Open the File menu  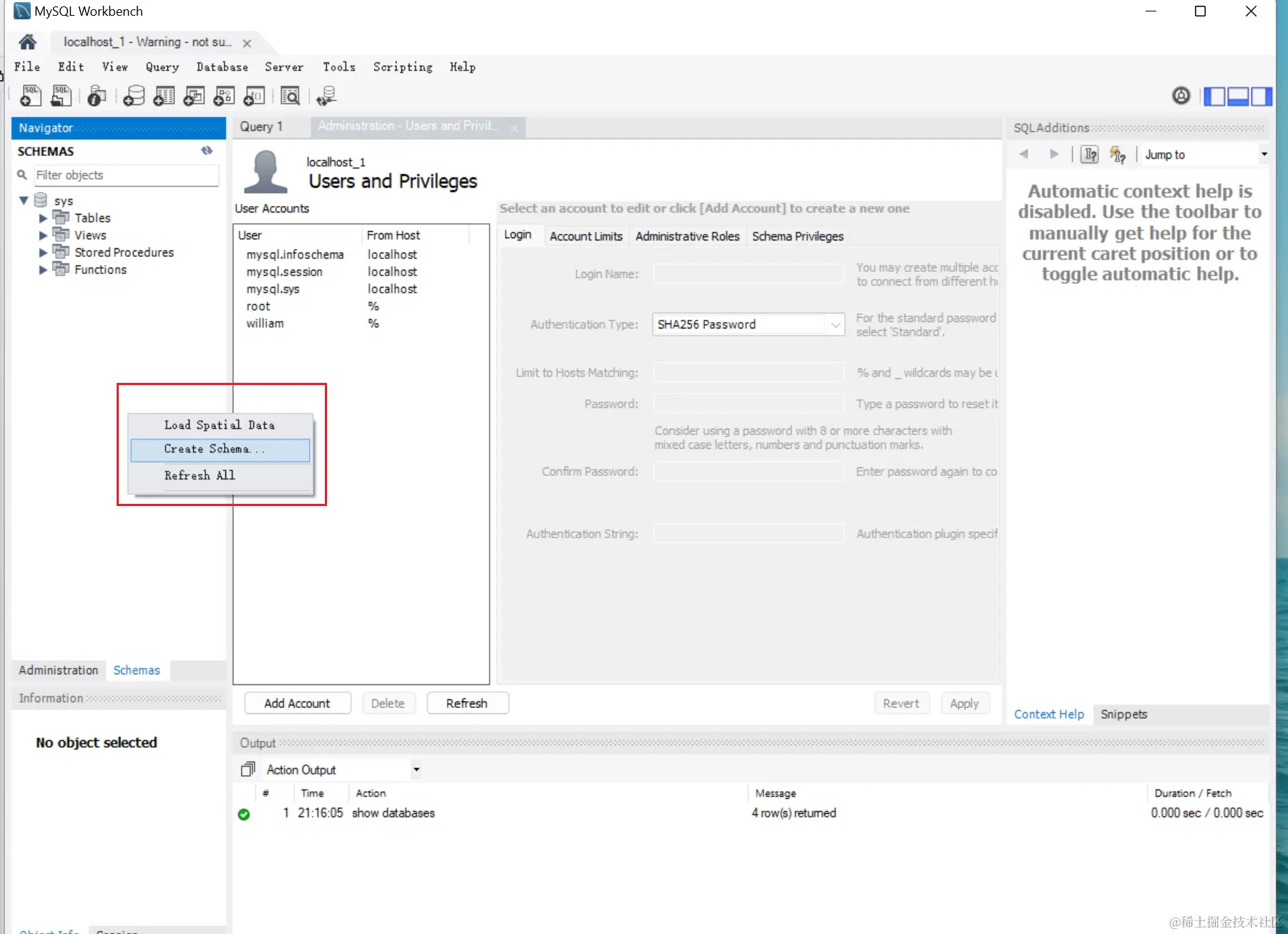click(x=27, y=67)
